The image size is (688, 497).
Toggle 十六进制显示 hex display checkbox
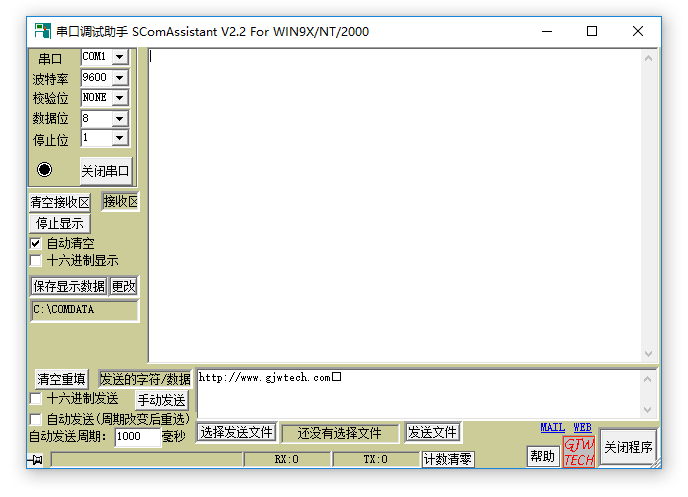coord(36,260)
